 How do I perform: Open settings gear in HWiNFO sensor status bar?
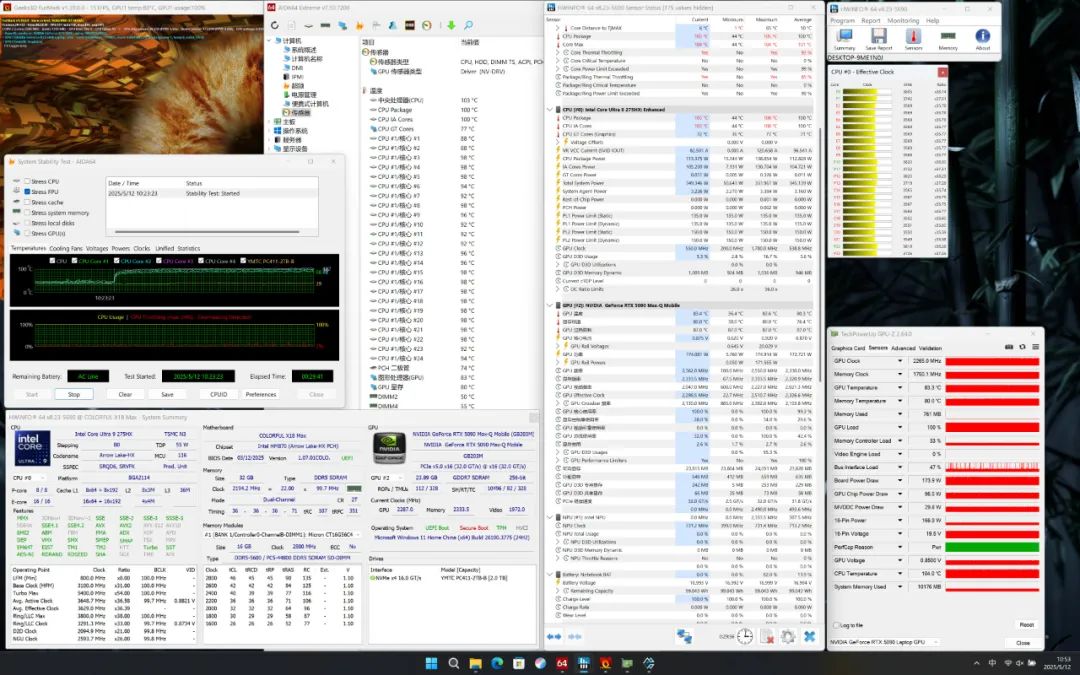tap(788, 637)
